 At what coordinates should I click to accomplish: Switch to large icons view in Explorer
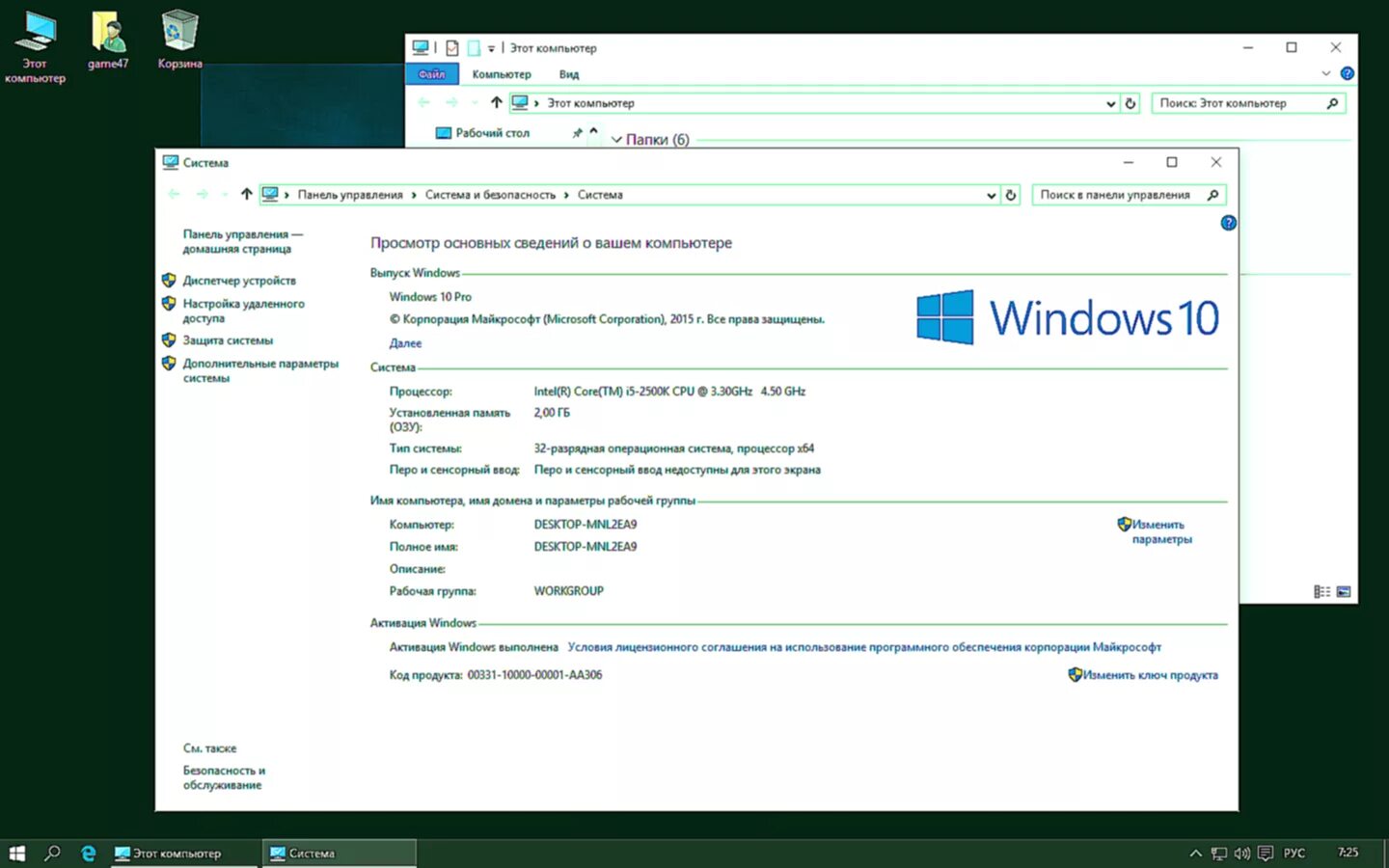point(1344,591)
